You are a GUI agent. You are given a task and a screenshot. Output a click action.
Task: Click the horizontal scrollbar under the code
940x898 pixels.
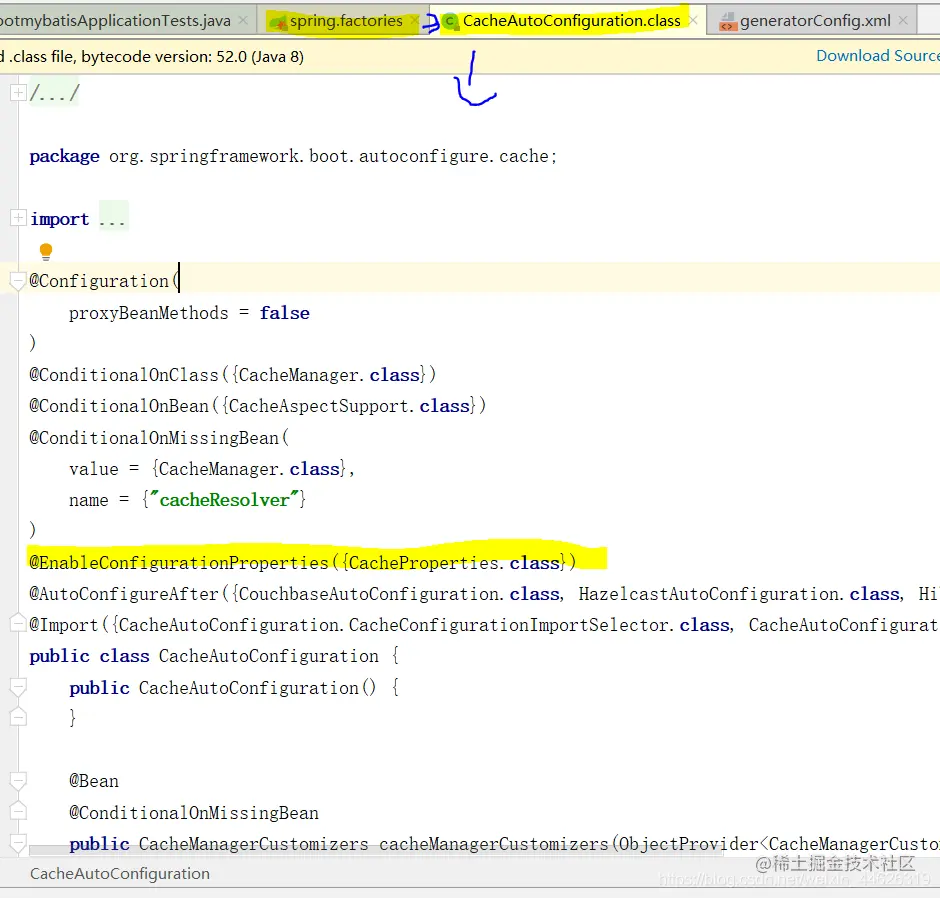coord(376,850)
